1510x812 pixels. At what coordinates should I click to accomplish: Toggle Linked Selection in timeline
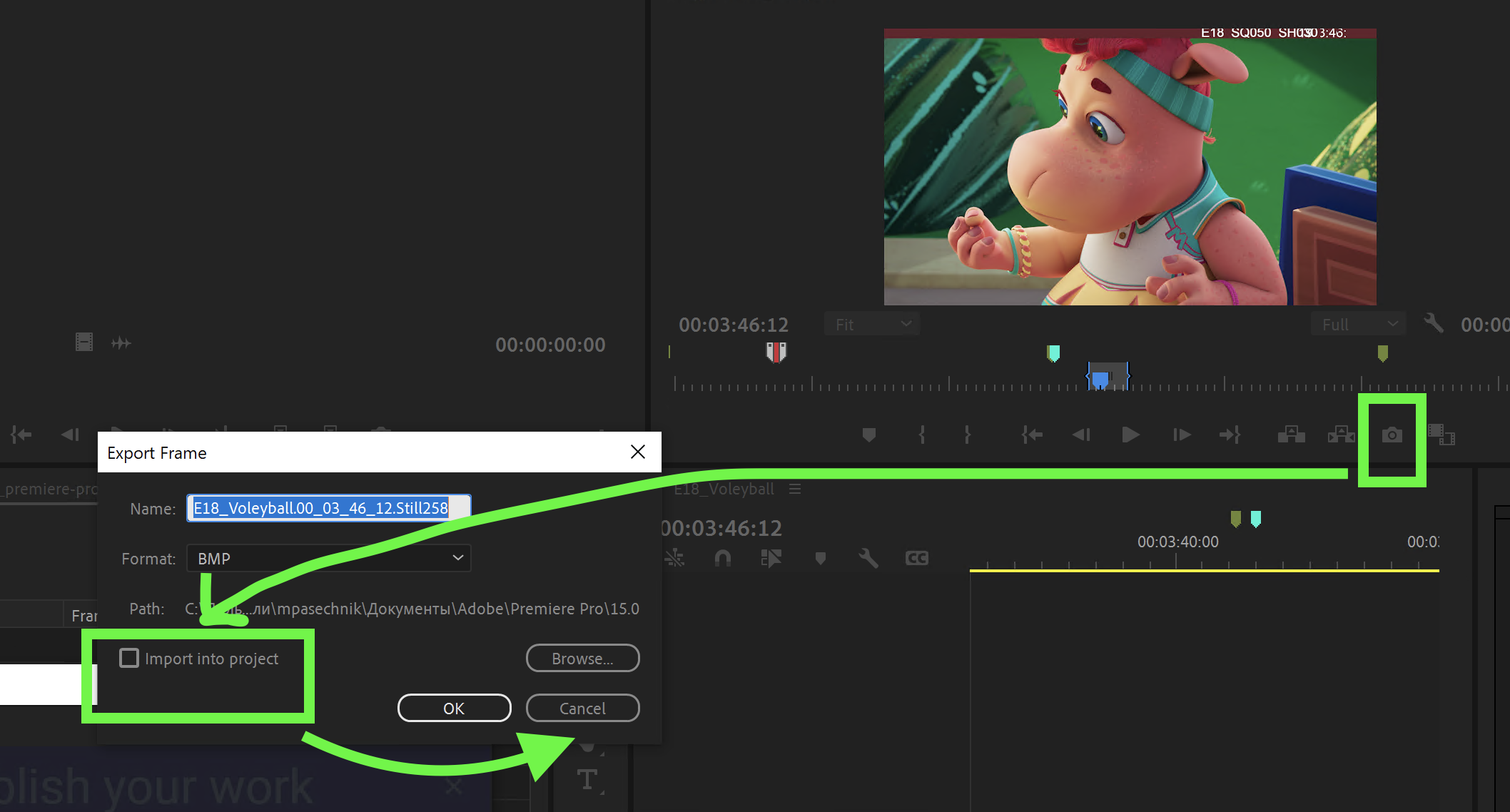771,558
